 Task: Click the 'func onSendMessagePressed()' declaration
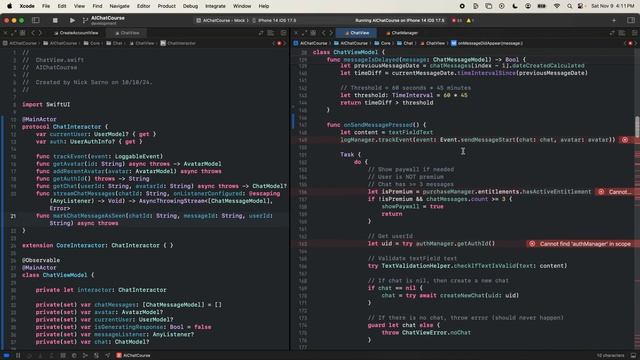(x=376, y=125)
